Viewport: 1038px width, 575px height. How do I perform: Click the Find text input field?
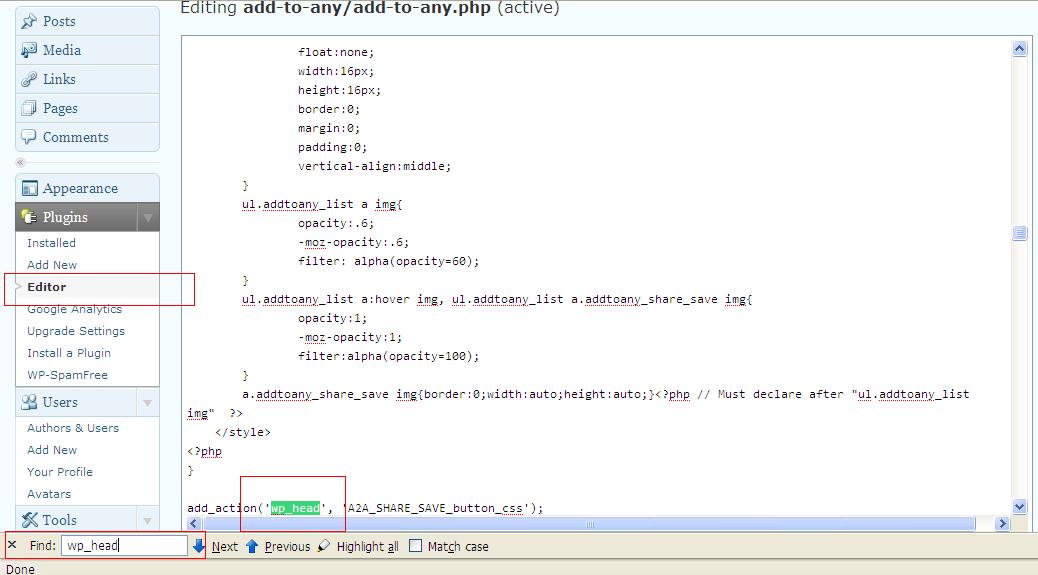tap(124, 545)
